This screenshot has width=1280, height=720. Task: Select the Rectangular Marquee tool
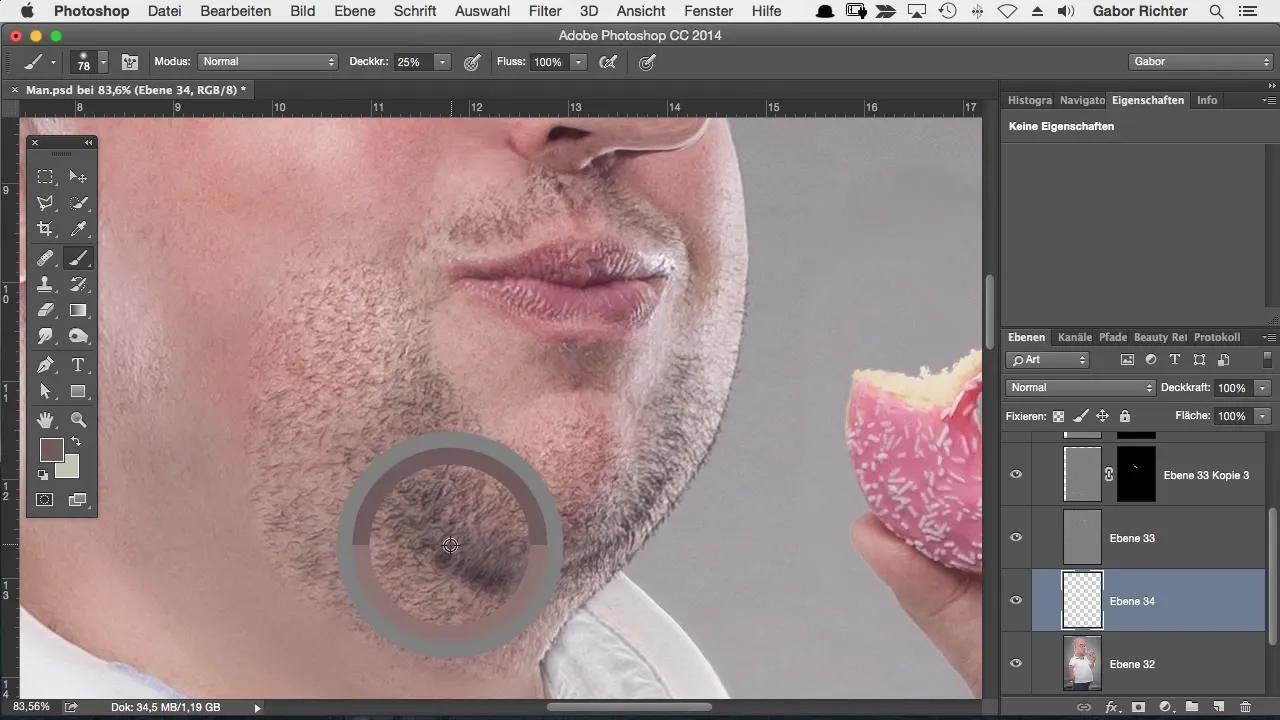pyautogui.click(x=45, y=177)
